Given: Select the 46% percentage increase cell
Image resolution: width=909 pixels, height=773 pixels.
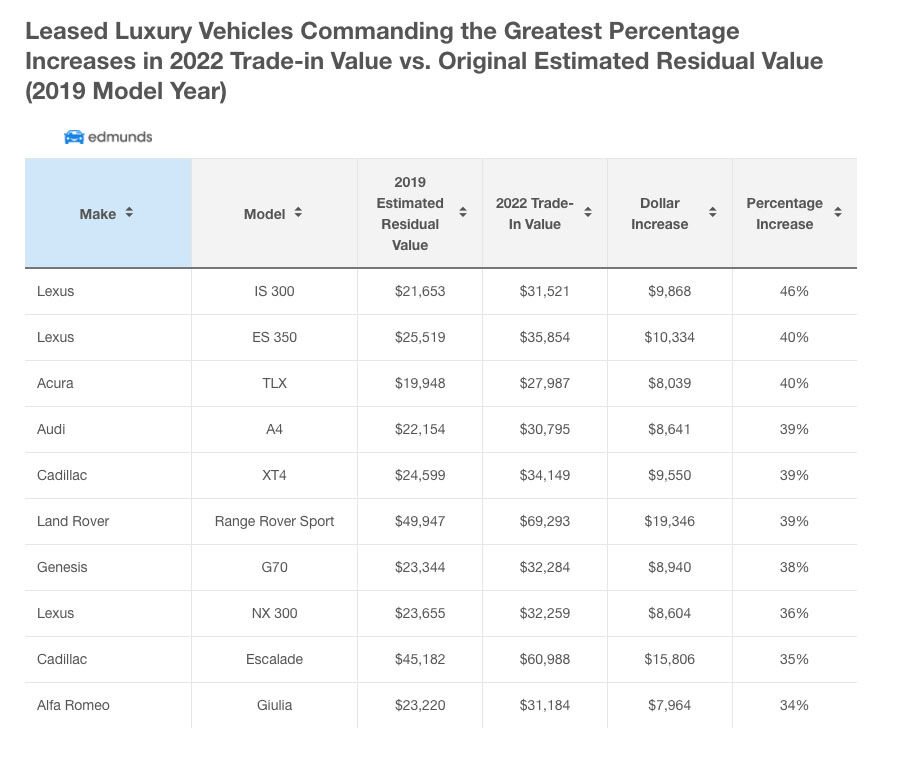Looking at the screenshot, I should tap(794, 291).
